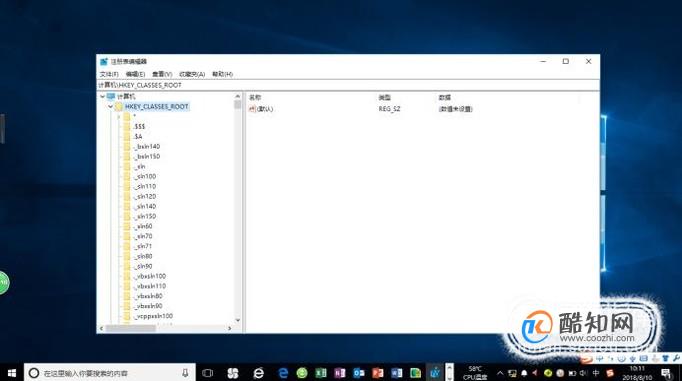Image resolution: width=682 pixels, height=381 pixels.
Task: Open the Action Center notifications icon
Action: pyautogui.click(x=666, y=373)
